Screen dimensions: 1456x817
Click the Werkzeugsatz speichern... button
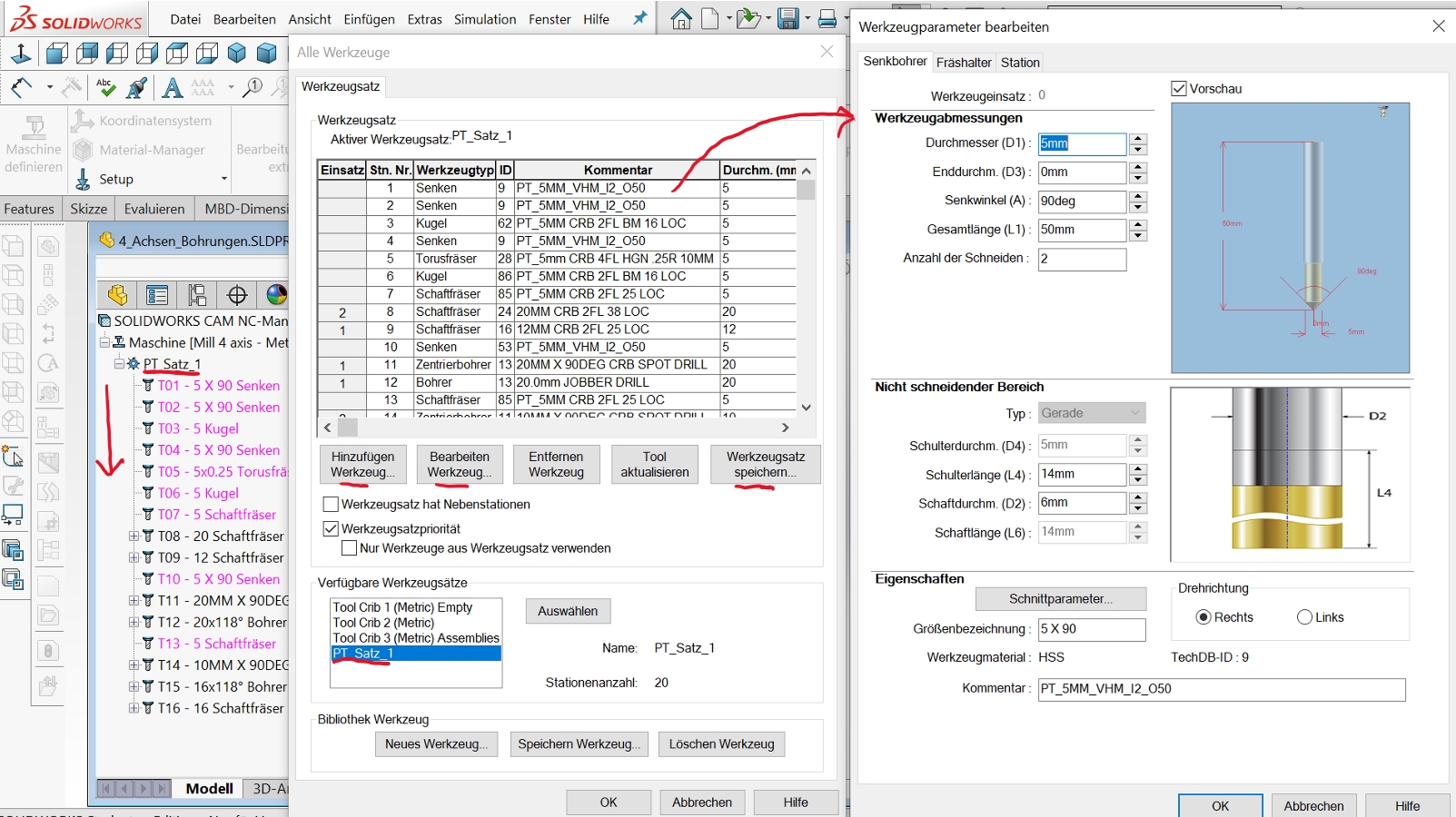click(x=766, y=465)
